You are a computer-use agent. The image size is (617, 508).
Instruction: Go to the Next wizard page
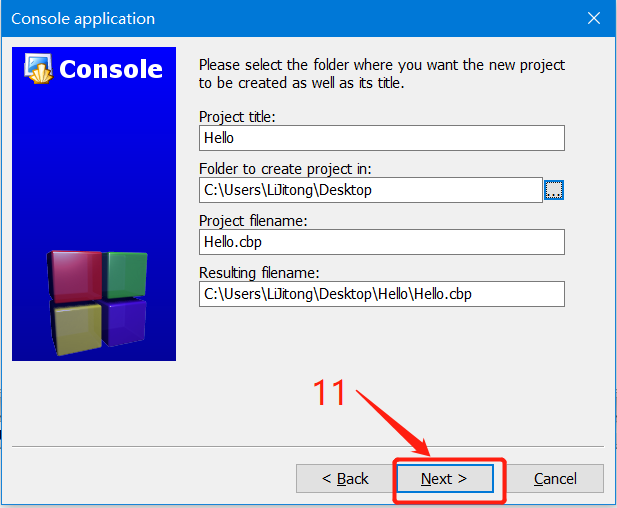pos(445,478)
